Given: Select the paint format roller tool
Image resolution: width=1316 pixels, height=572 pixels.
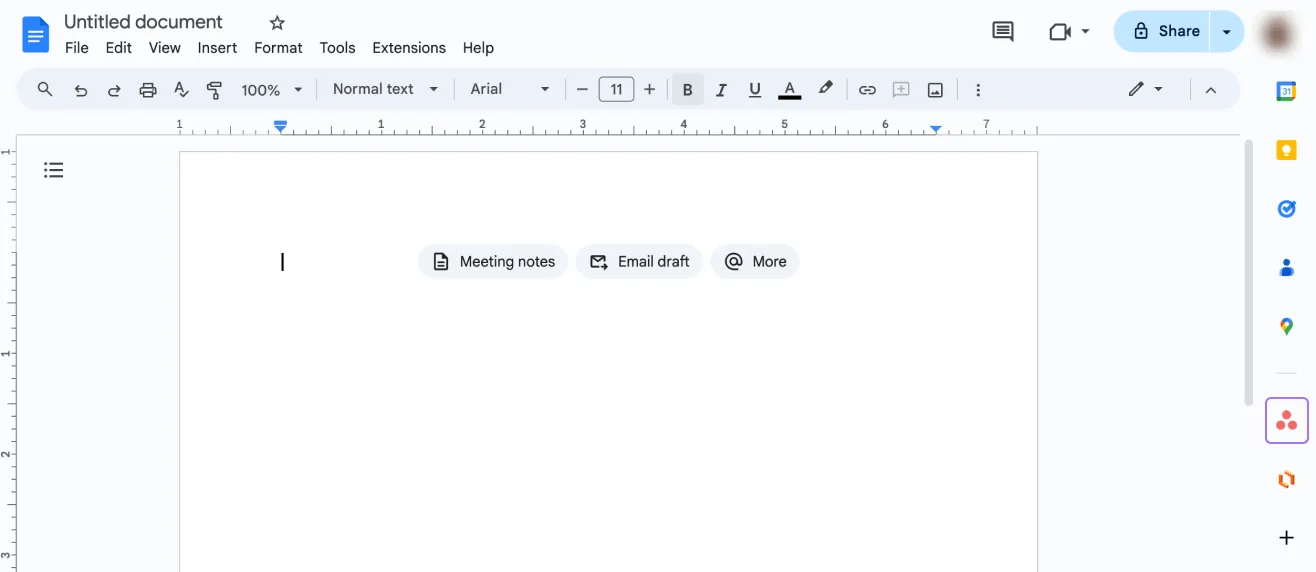Looking at the screenshot, I should [214, 90].
